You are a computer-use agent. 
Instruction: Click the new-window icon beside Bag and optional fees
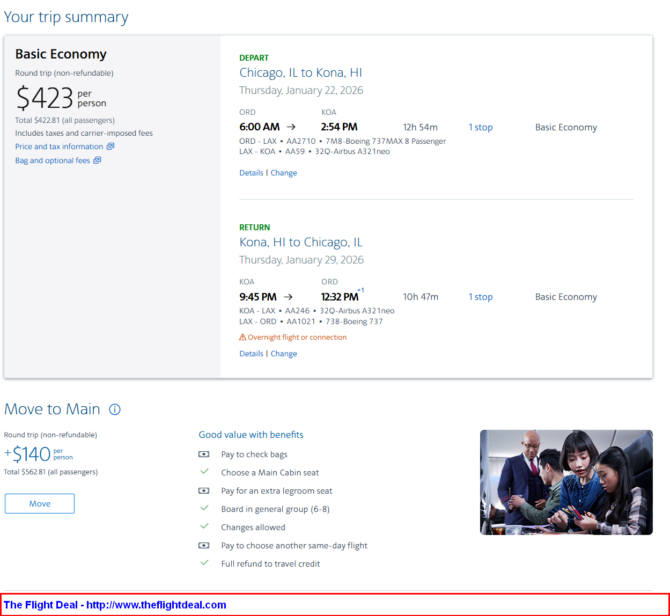click(97, 160)
